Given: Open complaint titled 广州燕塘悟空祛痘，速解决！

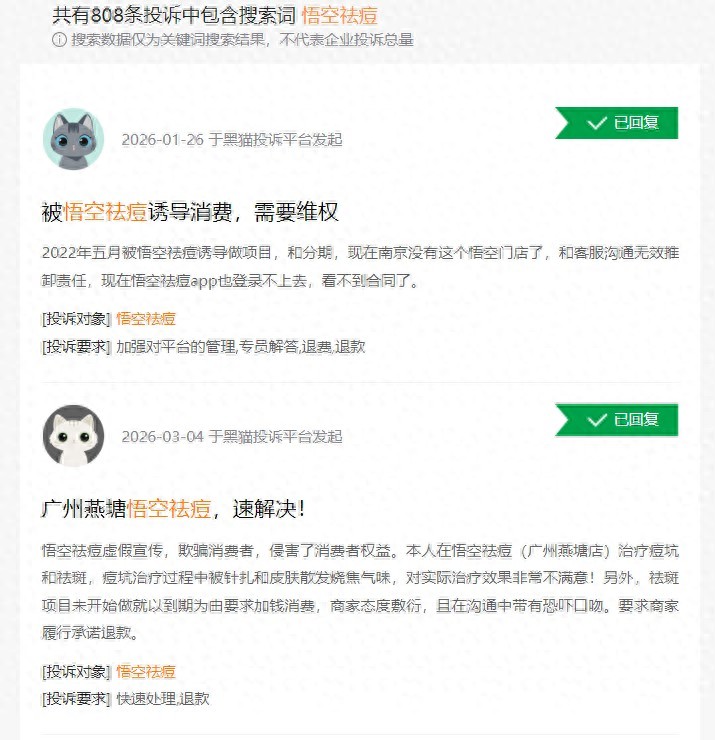Looking at the screenshot, I should 173,509.
